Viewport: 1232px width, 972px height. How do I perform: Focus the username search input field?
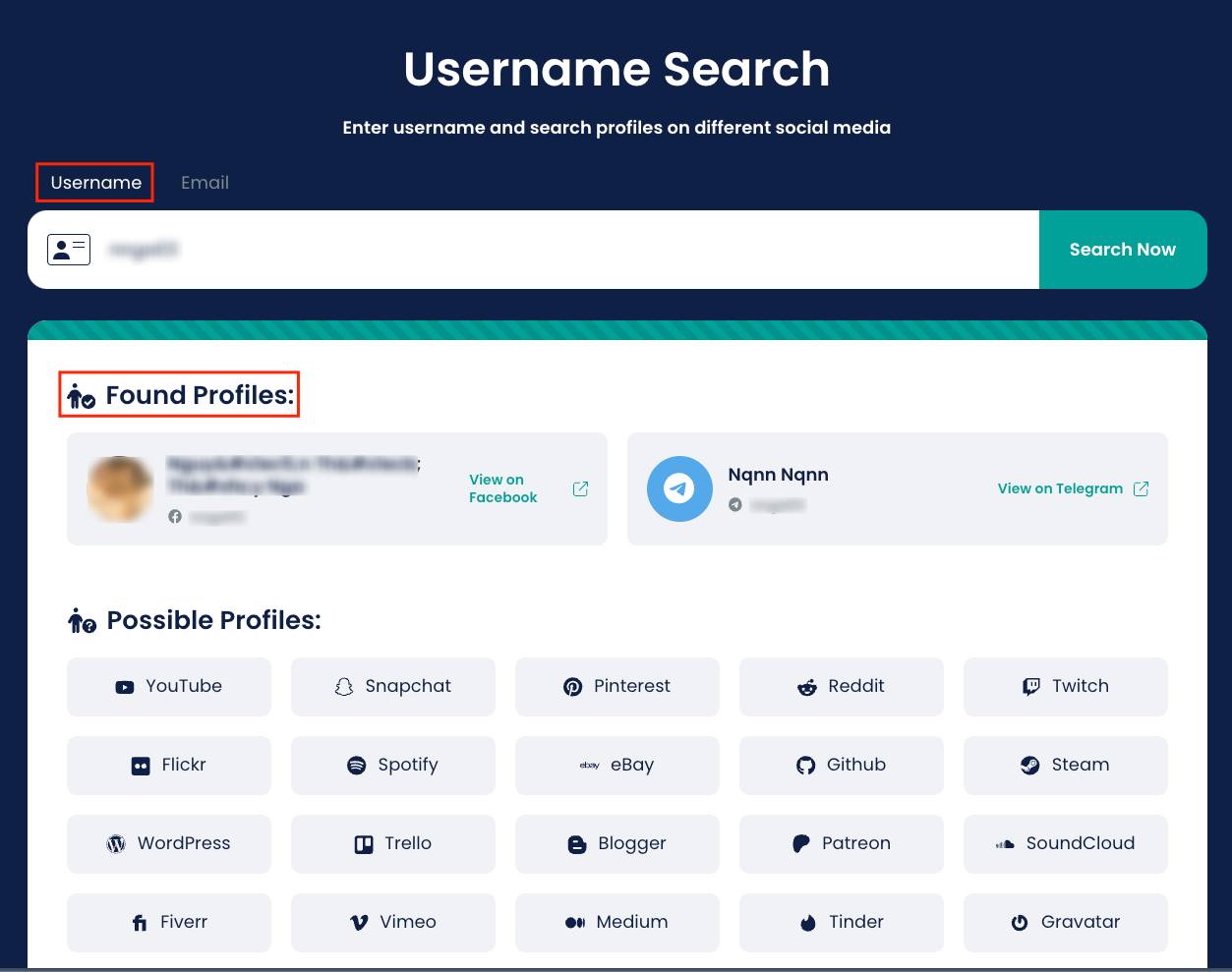point(533,250)
